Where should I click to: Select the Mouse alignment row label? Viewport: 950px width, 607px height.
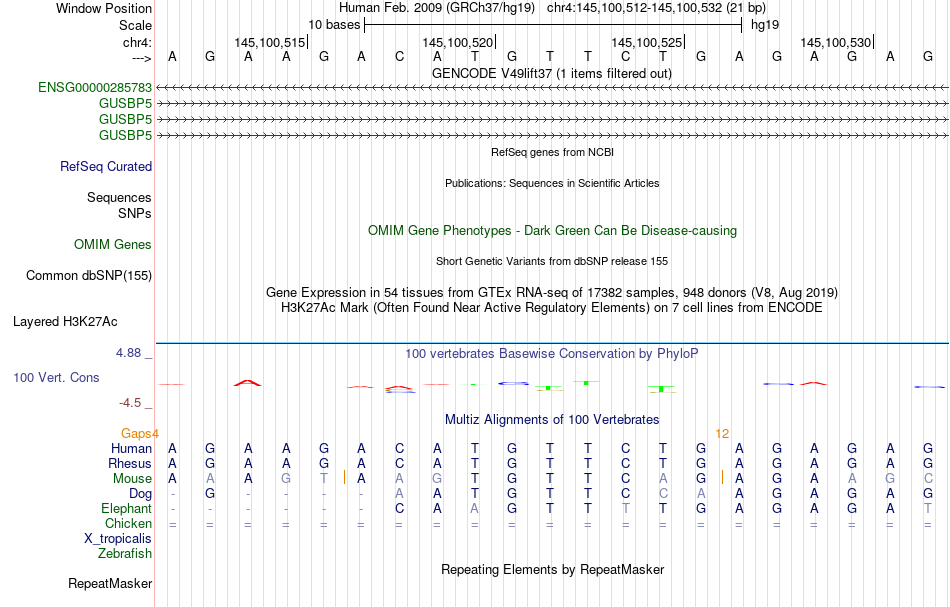132,479
